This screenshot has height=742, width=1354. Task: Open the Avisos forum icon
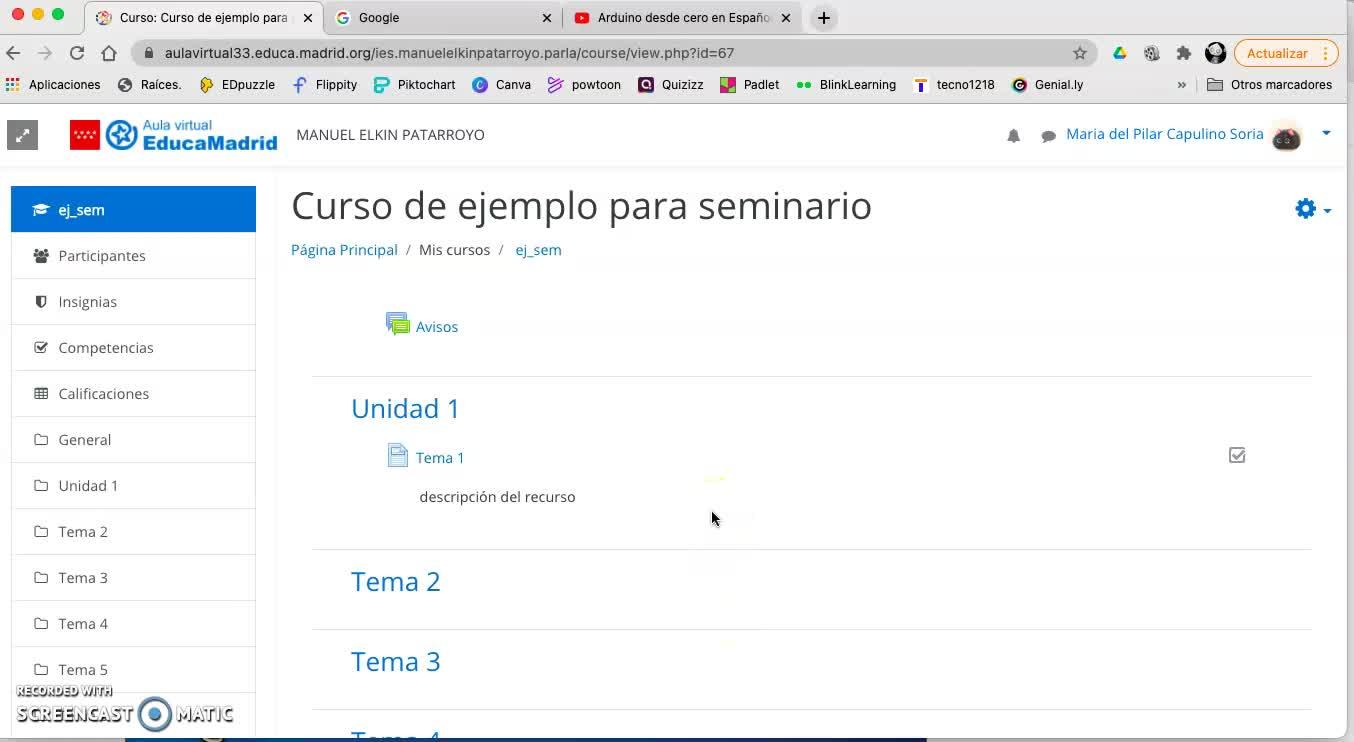pos(398,325)
